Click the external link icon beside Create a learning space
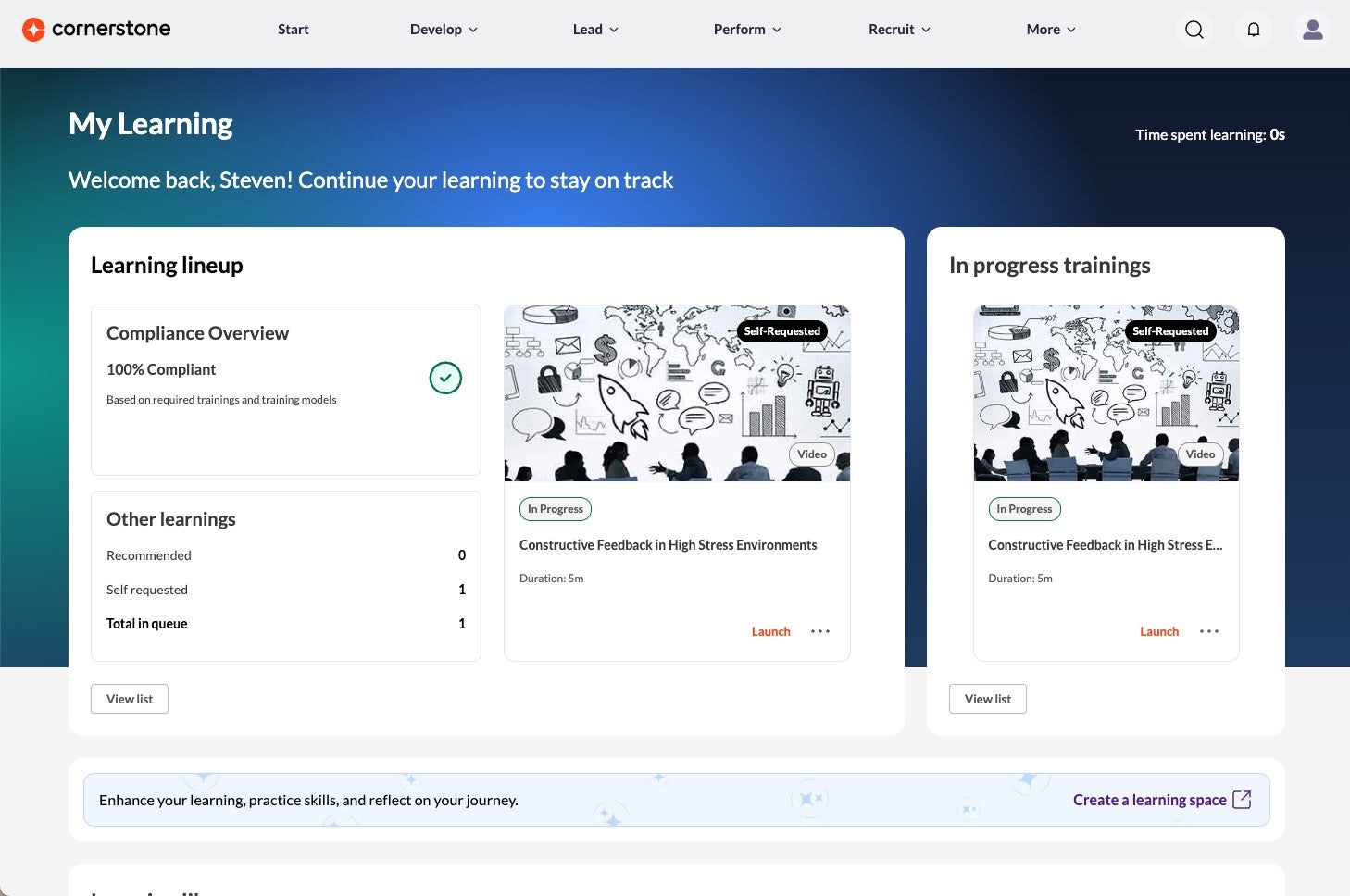The image size is (1350, 896). coord(1243,800)
